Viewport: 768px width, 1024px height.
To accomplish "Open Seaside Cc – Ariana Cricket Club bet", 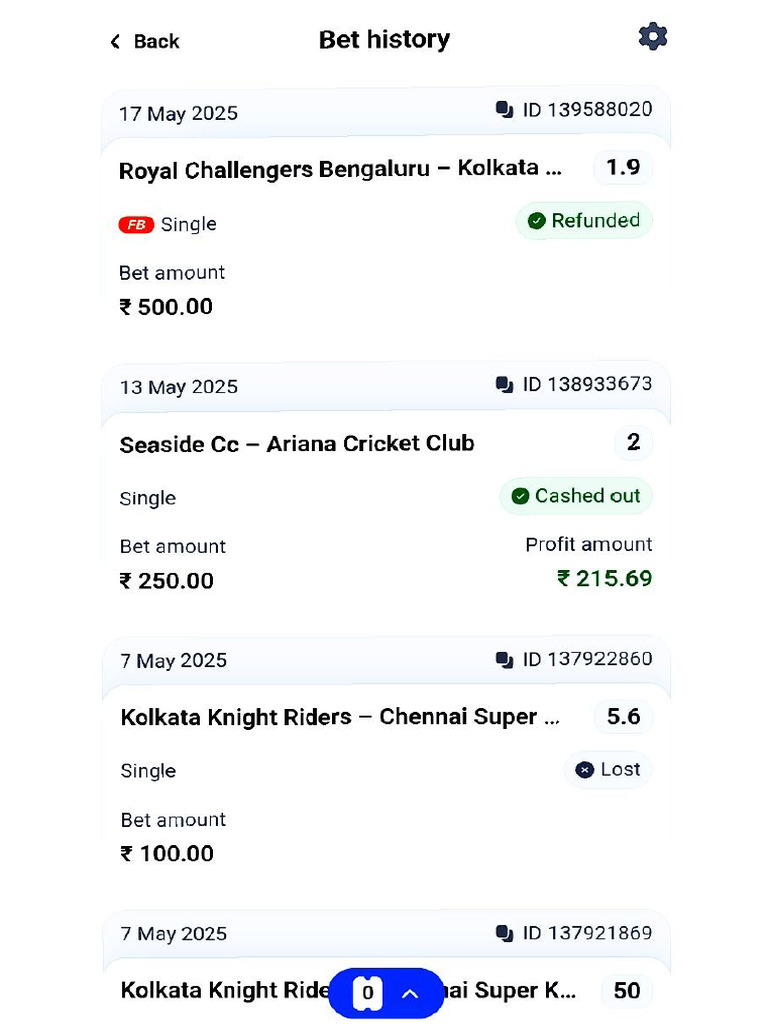I will pos(297,444).
